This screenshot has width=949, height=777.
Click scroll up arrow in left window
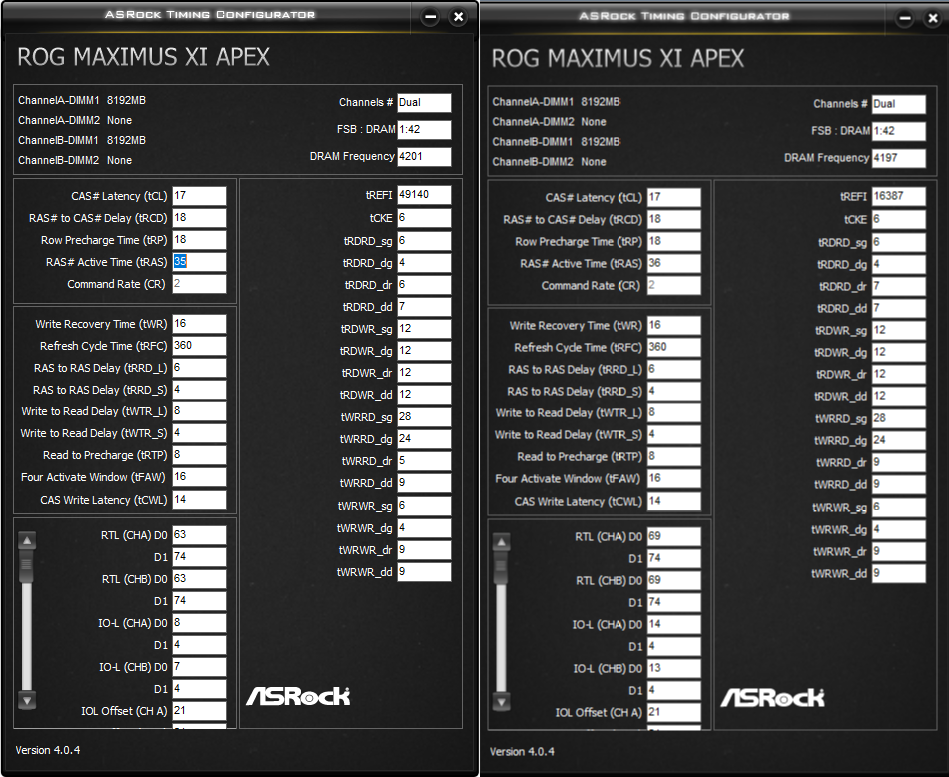click(27, 540)
